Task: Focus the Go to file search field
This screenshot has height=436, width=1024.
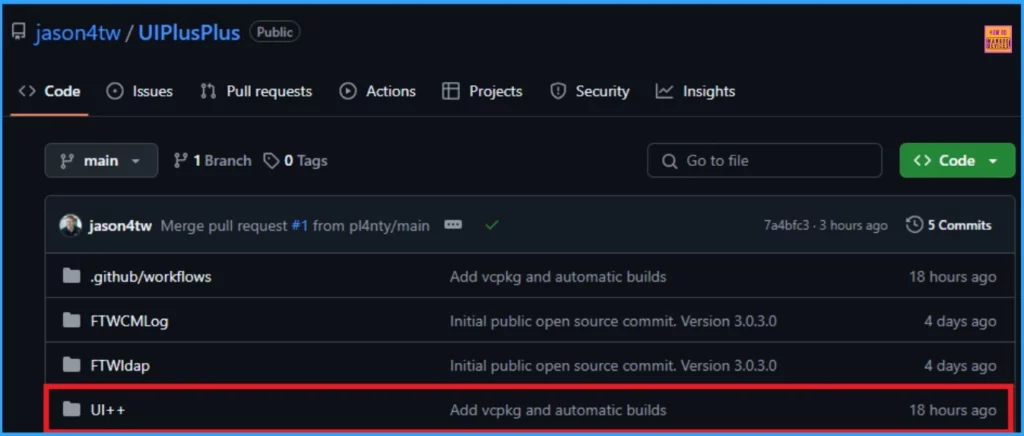Action: (x=764, y=161)
